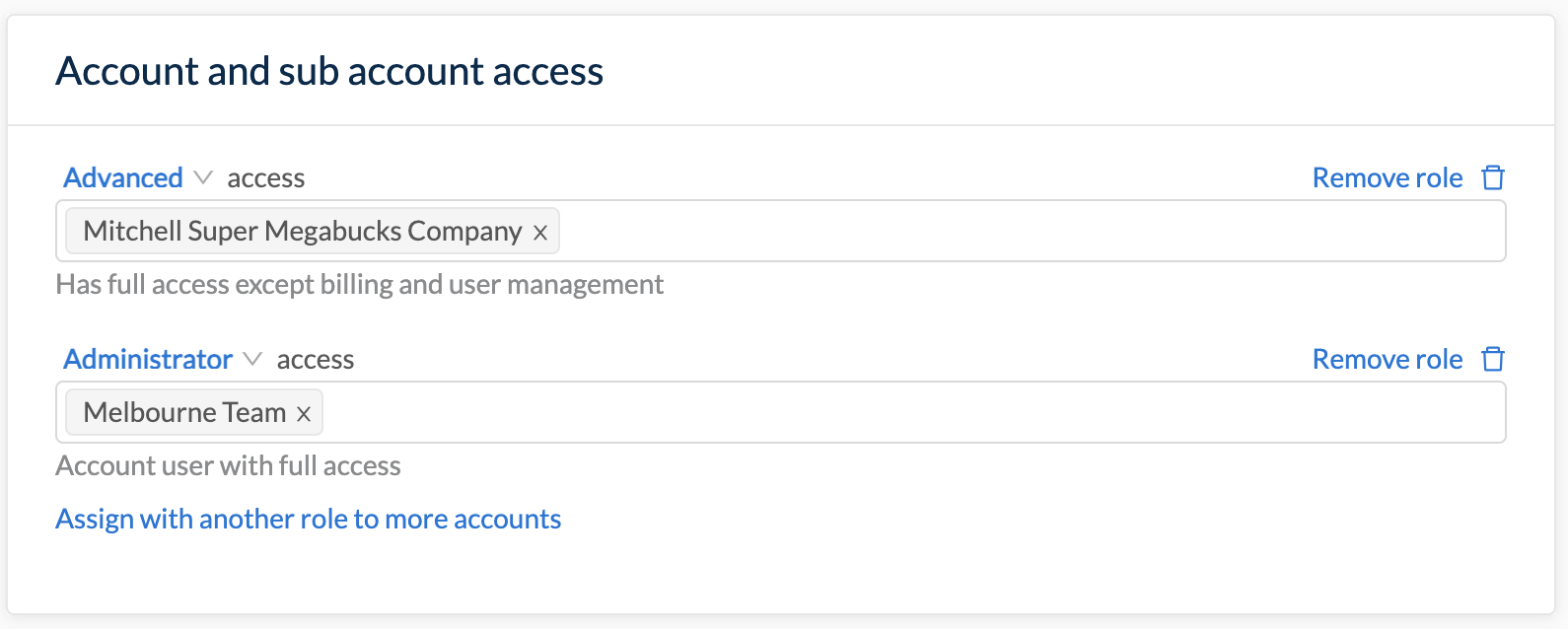The width and height of the screenshot is (1568, 629).
Task: Click the trash icon beside Administrator Remove role
Action: point(1493,359)
